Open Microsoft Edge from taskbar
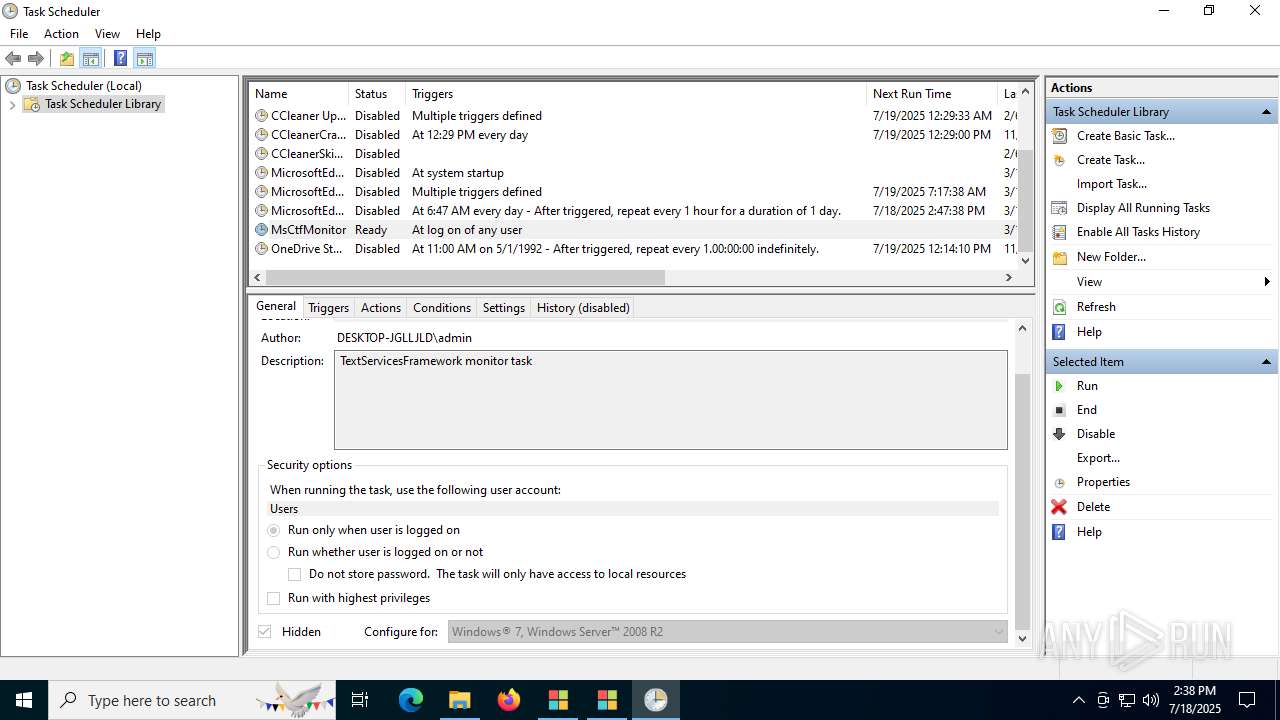1280x720 pixels. (x=411, y=700)
